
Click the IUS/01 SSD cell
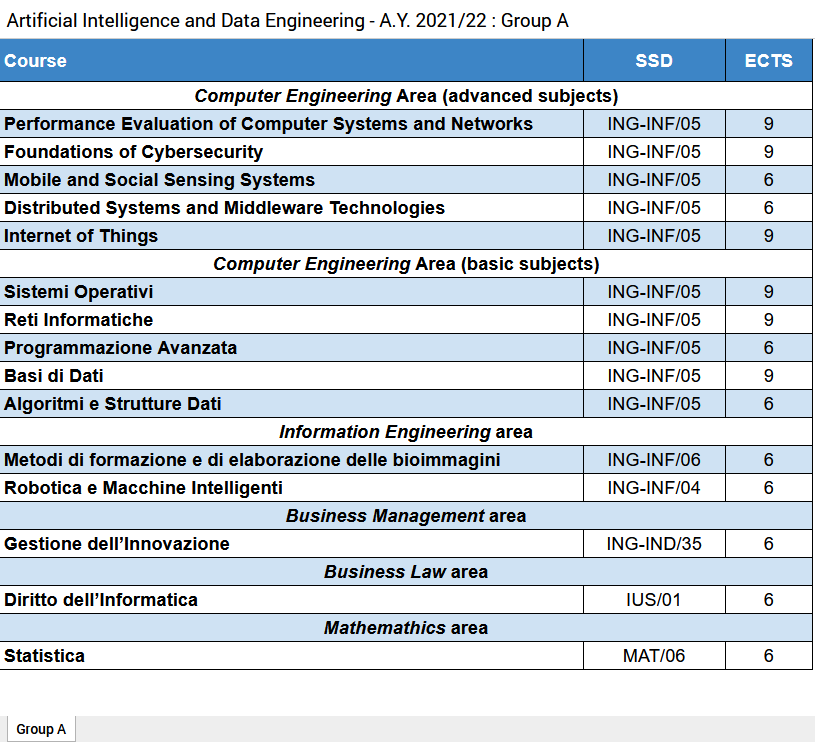[x=654, y=600]
